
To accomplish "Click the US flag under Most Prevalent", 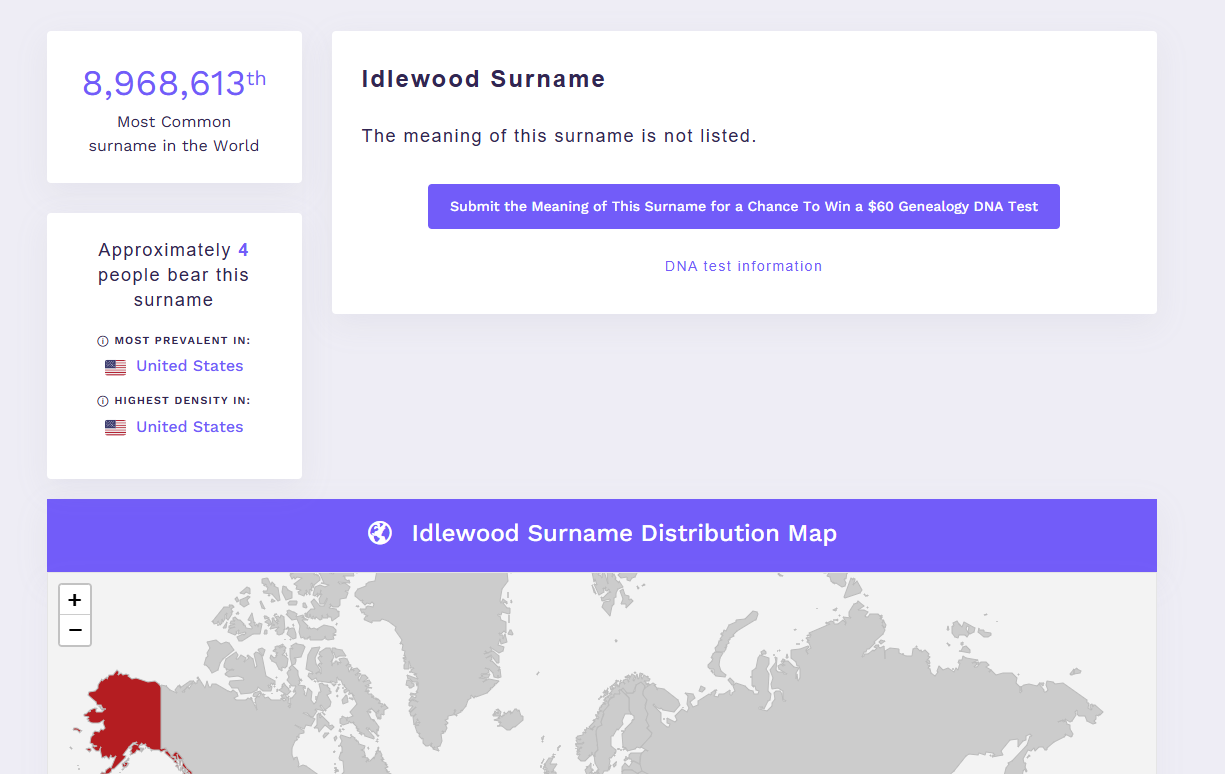I will (x=116, y=367).
